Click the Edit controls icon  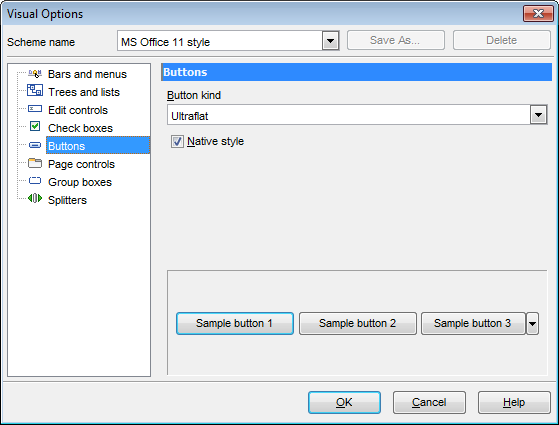(x=35, y=109)
